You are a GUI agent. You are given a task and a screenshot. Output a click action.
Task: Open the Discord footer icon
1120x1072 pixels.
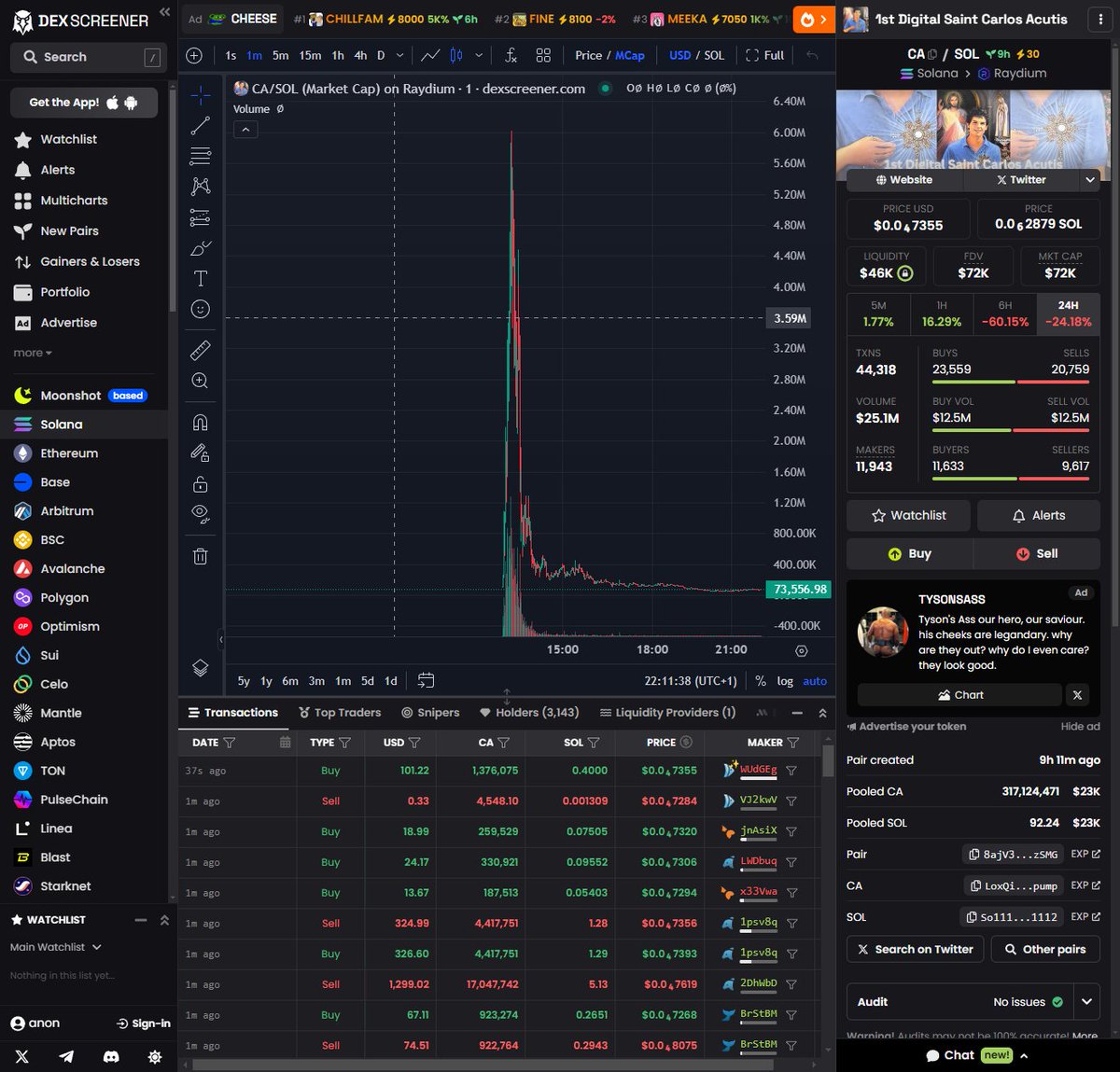[111, 1056]
